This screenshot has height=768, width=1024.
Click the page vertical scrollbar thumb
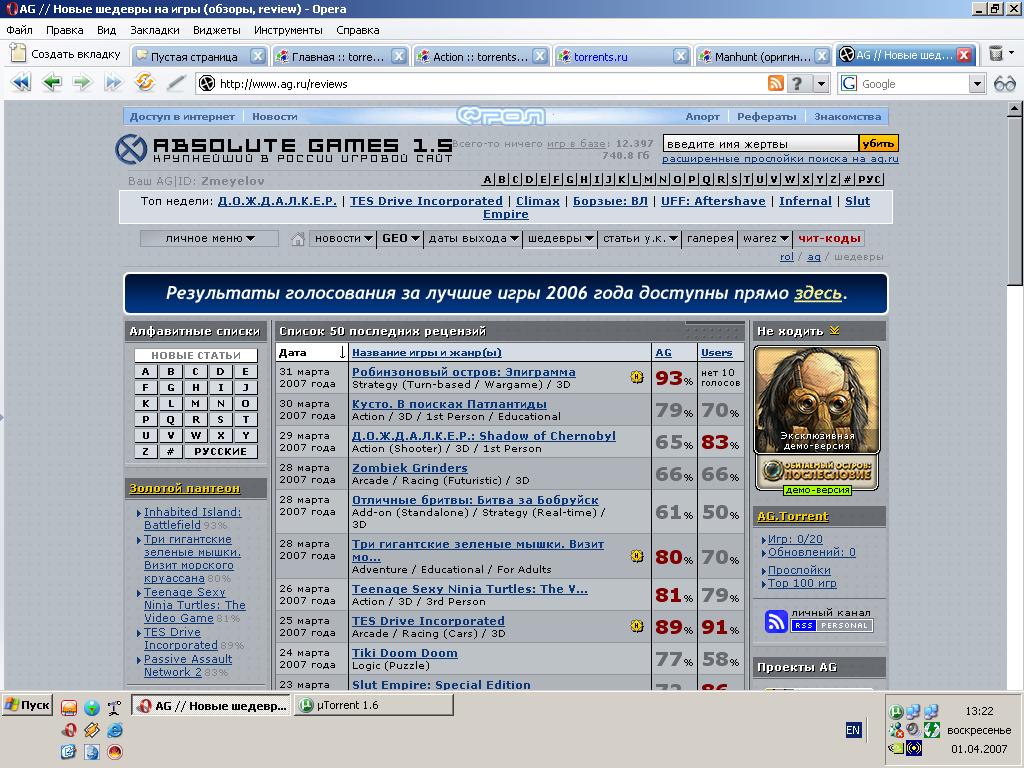1014,201
